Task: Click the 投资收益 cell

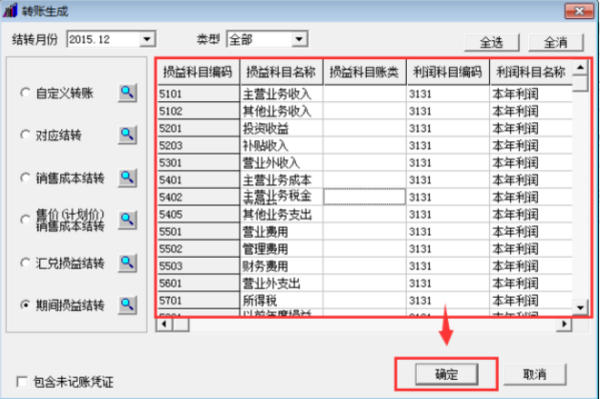Action: (281, 128)
